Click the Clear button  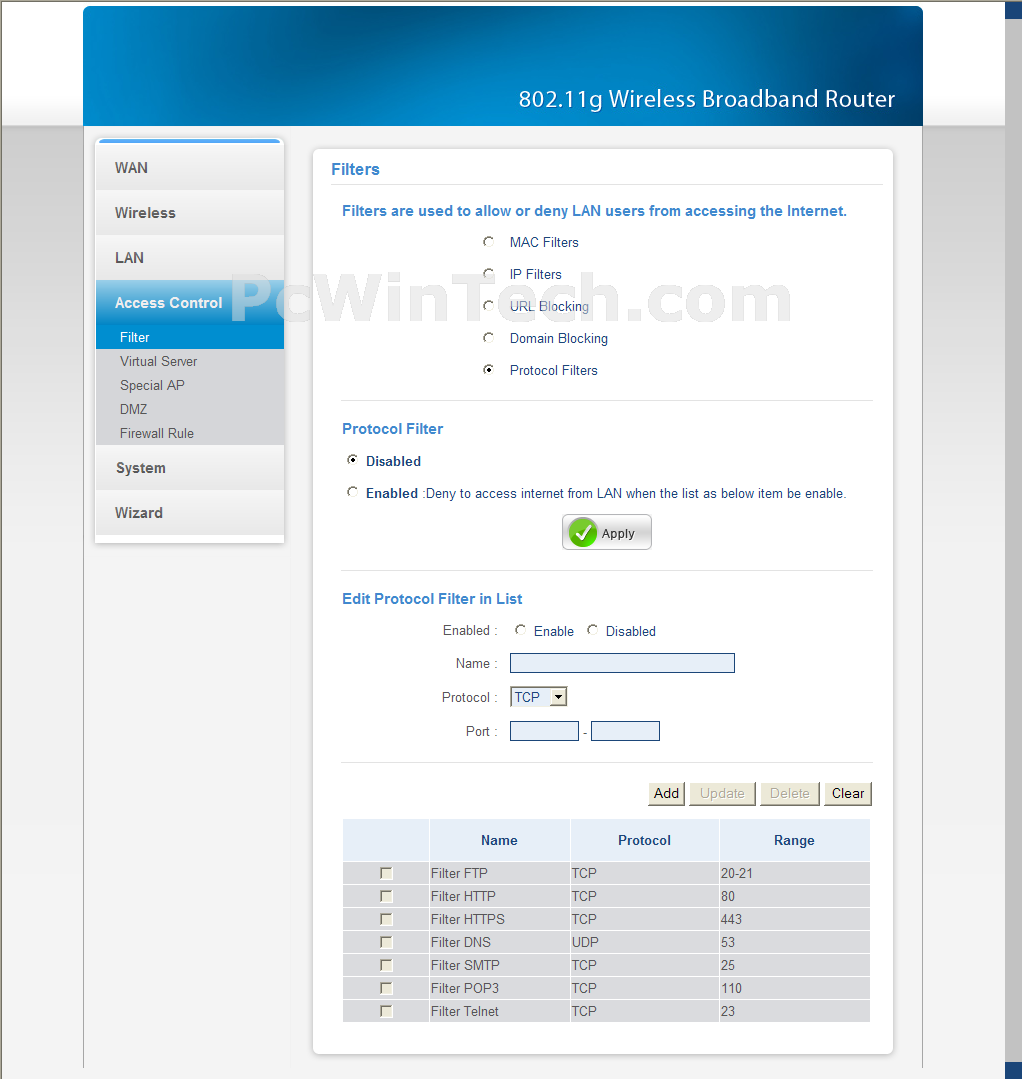(x=848, y=793)
